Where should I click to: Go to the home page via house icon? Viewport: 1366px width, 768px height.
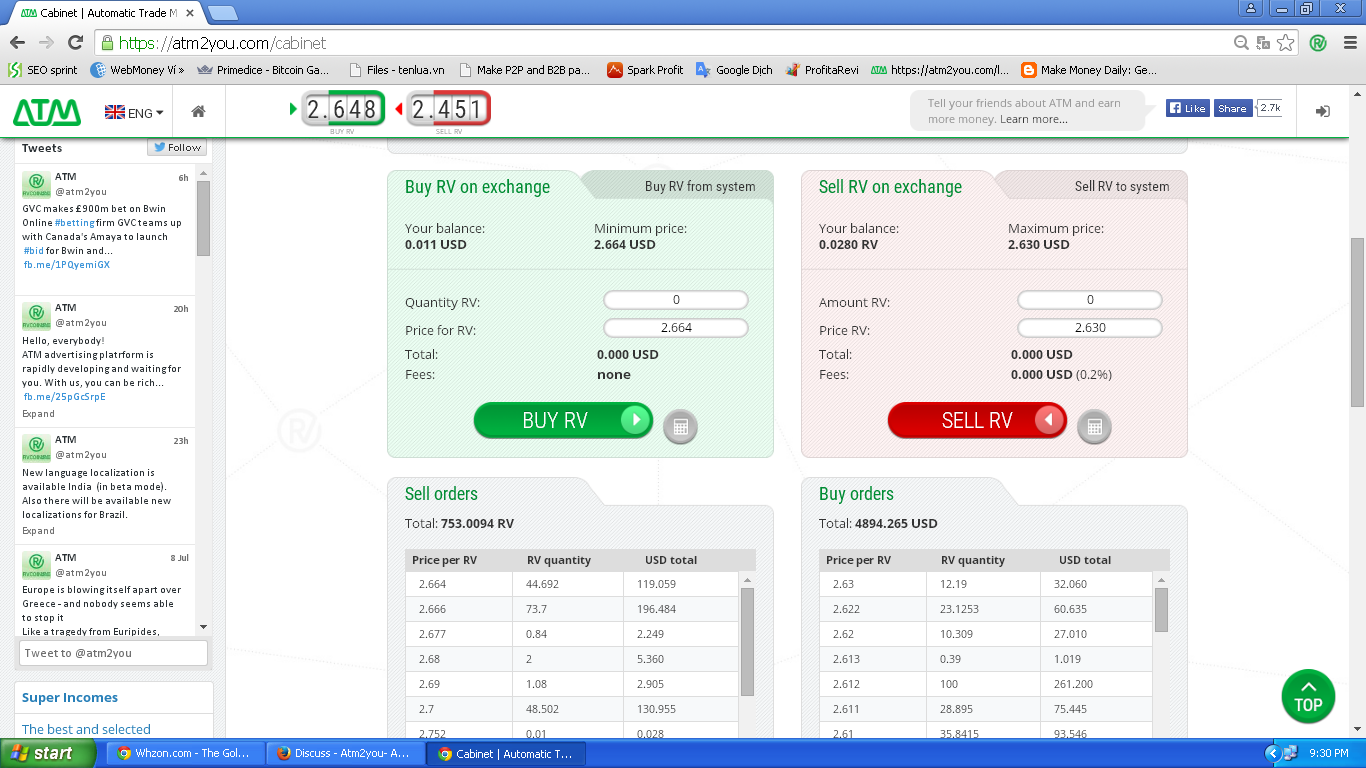[x=198, y=112]
